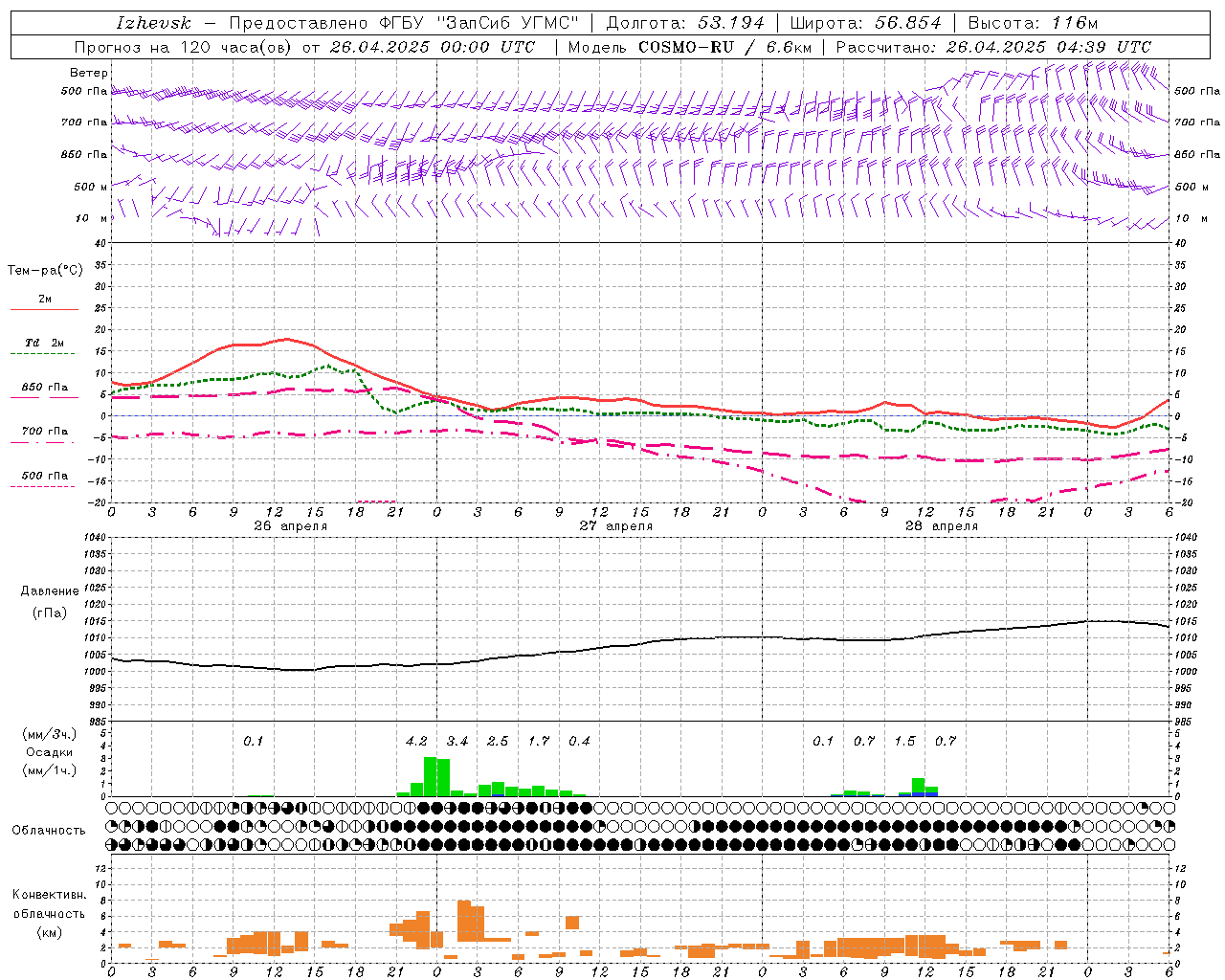Viewport: 1225px width, 980px height.
Task: Click the precipitation total "1.7"
Action: pyautogui.click(x=539, y=742)
